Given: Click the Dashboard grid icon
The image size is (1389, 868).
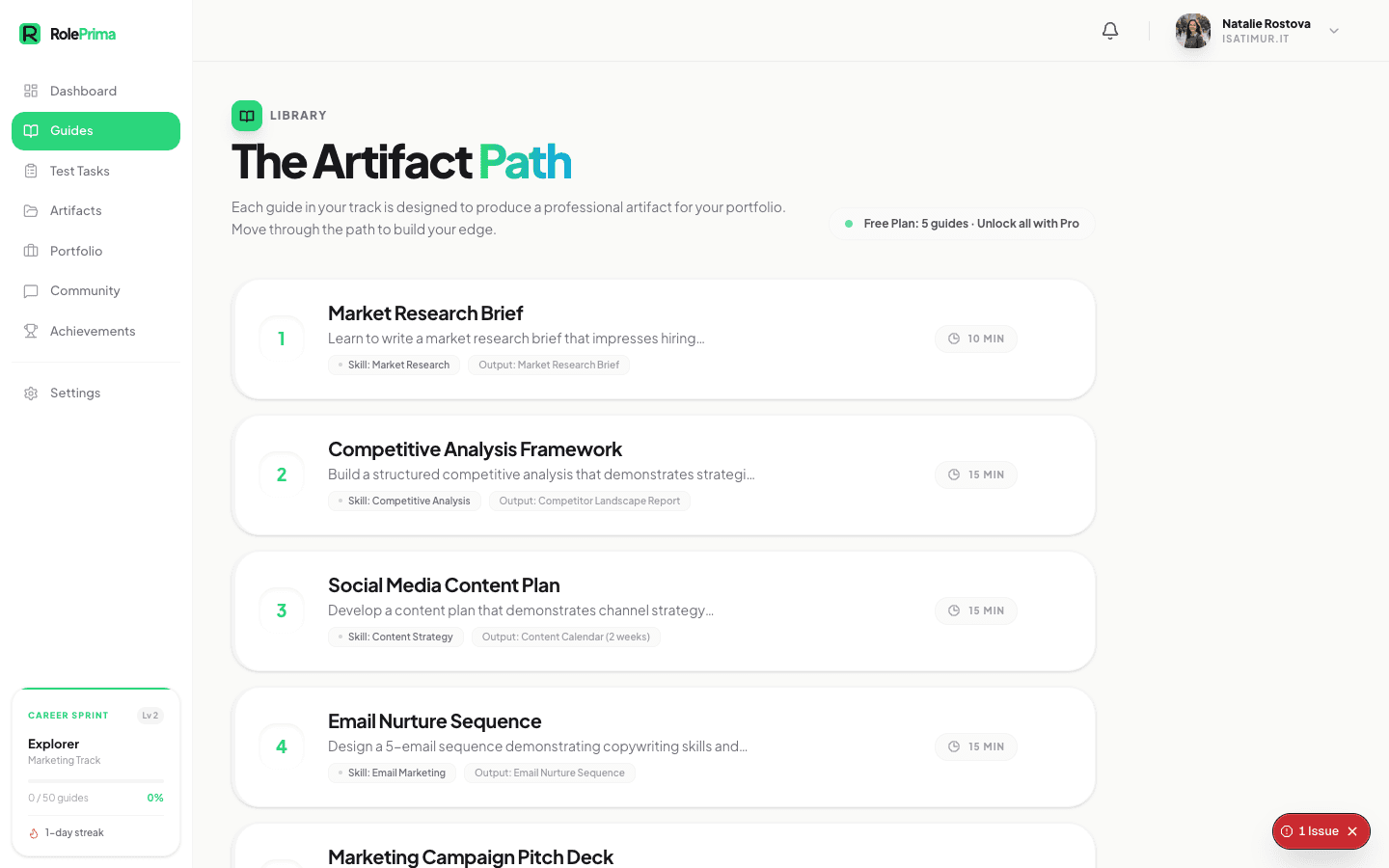Looking at the screenshot, I should tap(31, 91).
